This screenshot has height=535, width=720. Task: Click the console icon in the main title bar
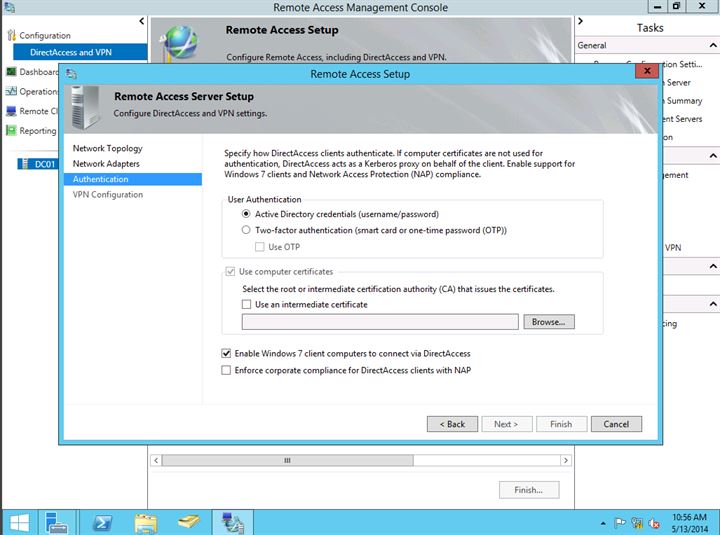[9, 7]
